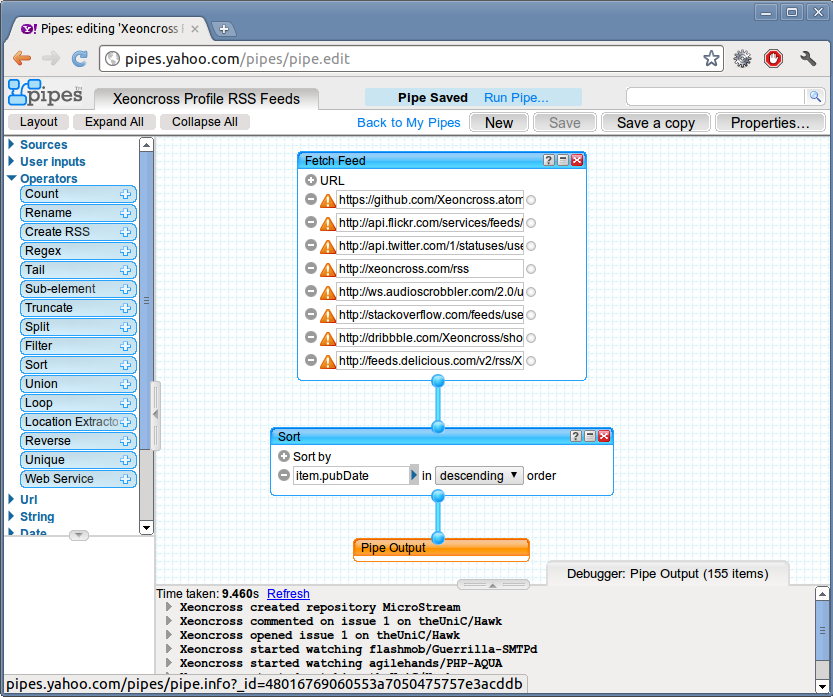Open the browser wrench menu
The image size is (833, 697).
[x=808, y=58]
